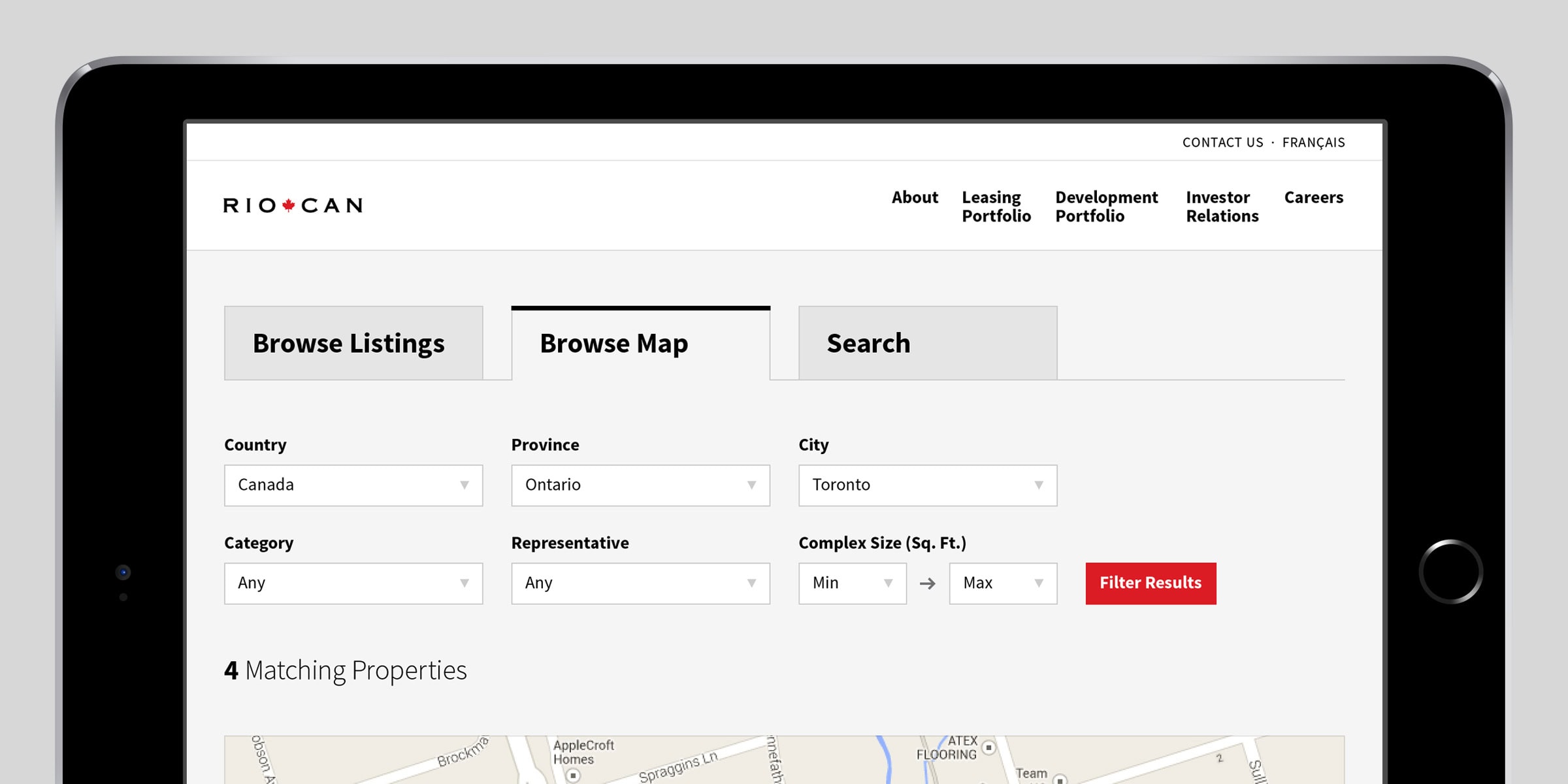Select the Browse Map tab
Viewport: 1568px width, 784px height.
tap(640, 344)
